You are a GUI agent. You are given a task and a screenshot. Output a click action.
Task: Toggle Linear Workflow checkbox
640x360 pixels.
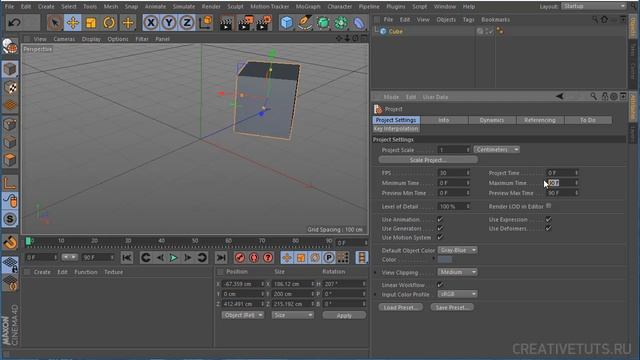tap(440, 284)
